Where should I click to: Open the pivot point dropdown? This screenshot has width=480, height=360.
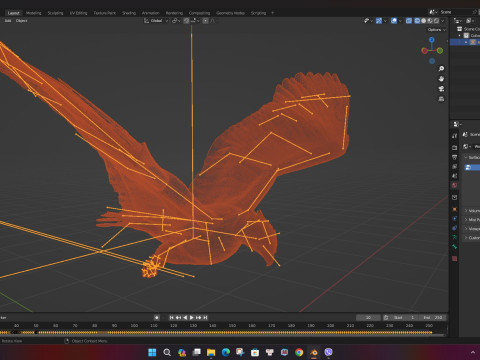click(x=176, y=21)
